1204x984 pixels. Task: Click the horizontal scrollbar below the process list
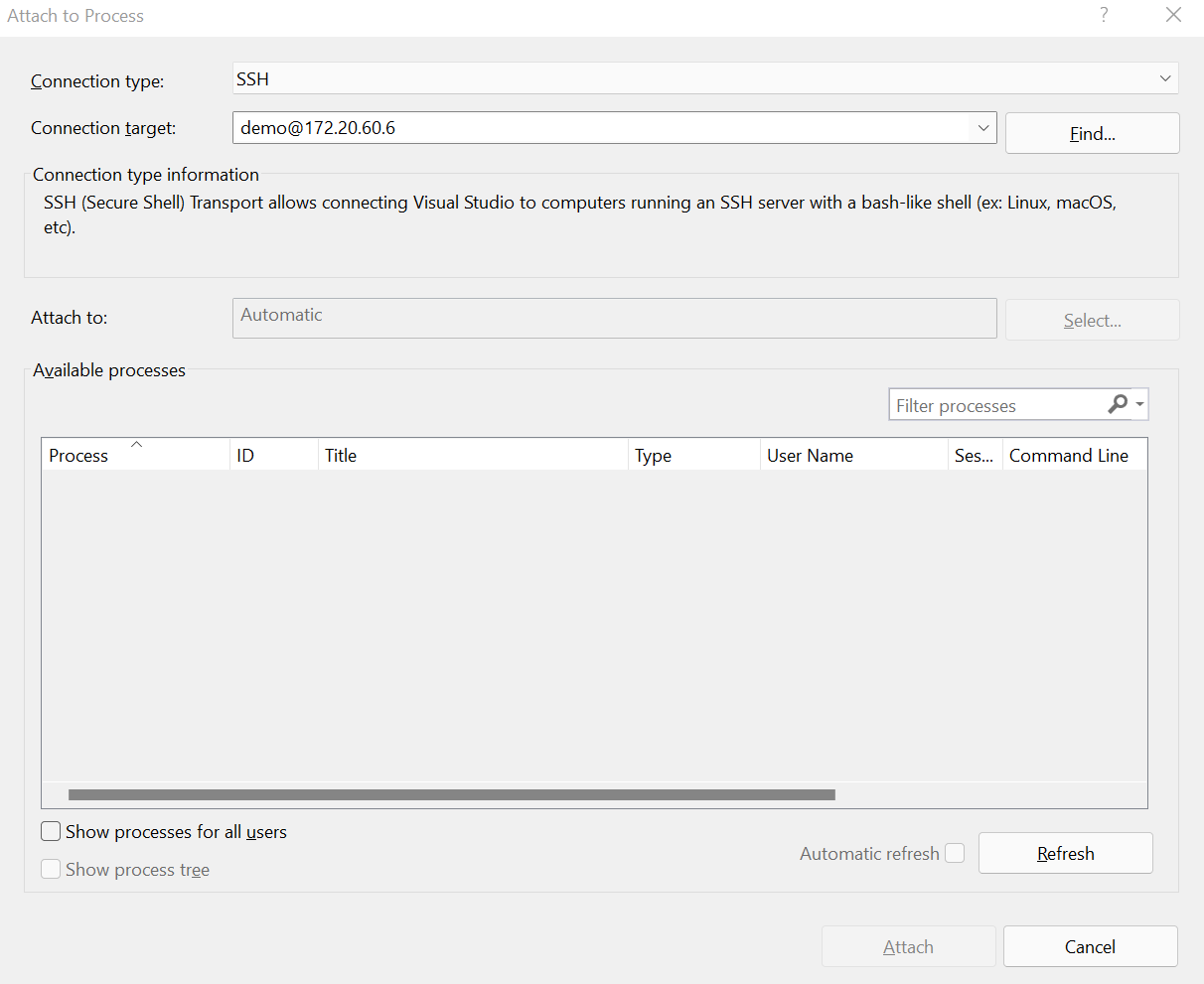click(451, 794)
